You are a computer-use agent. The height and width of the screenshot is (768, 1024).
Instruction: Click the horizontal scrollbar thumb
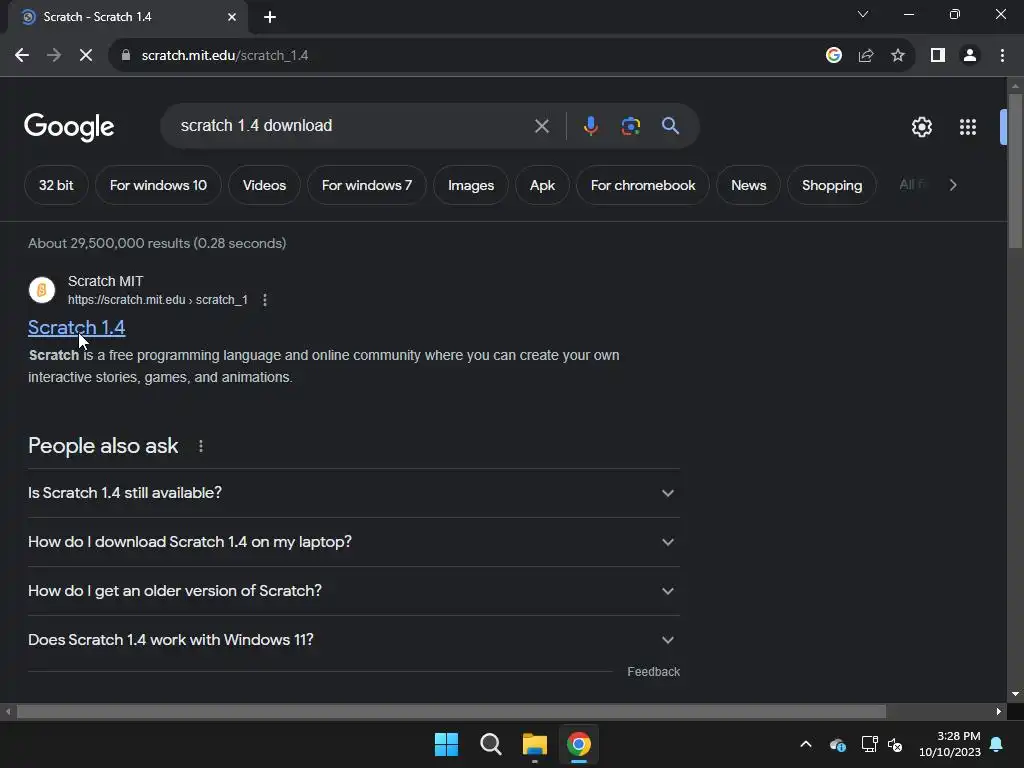pos(451,711)
